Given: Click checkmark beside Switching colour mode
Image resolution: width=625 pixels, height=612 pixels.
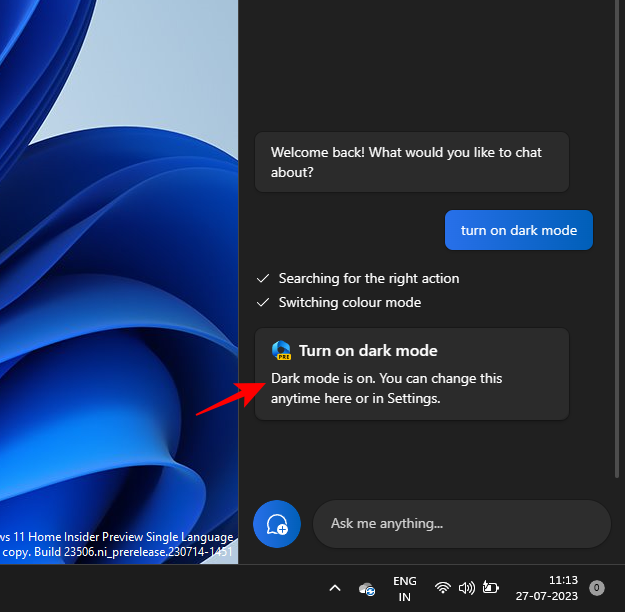Looking at the screenshot, I should pyautogui.click(x=263, y=302).
